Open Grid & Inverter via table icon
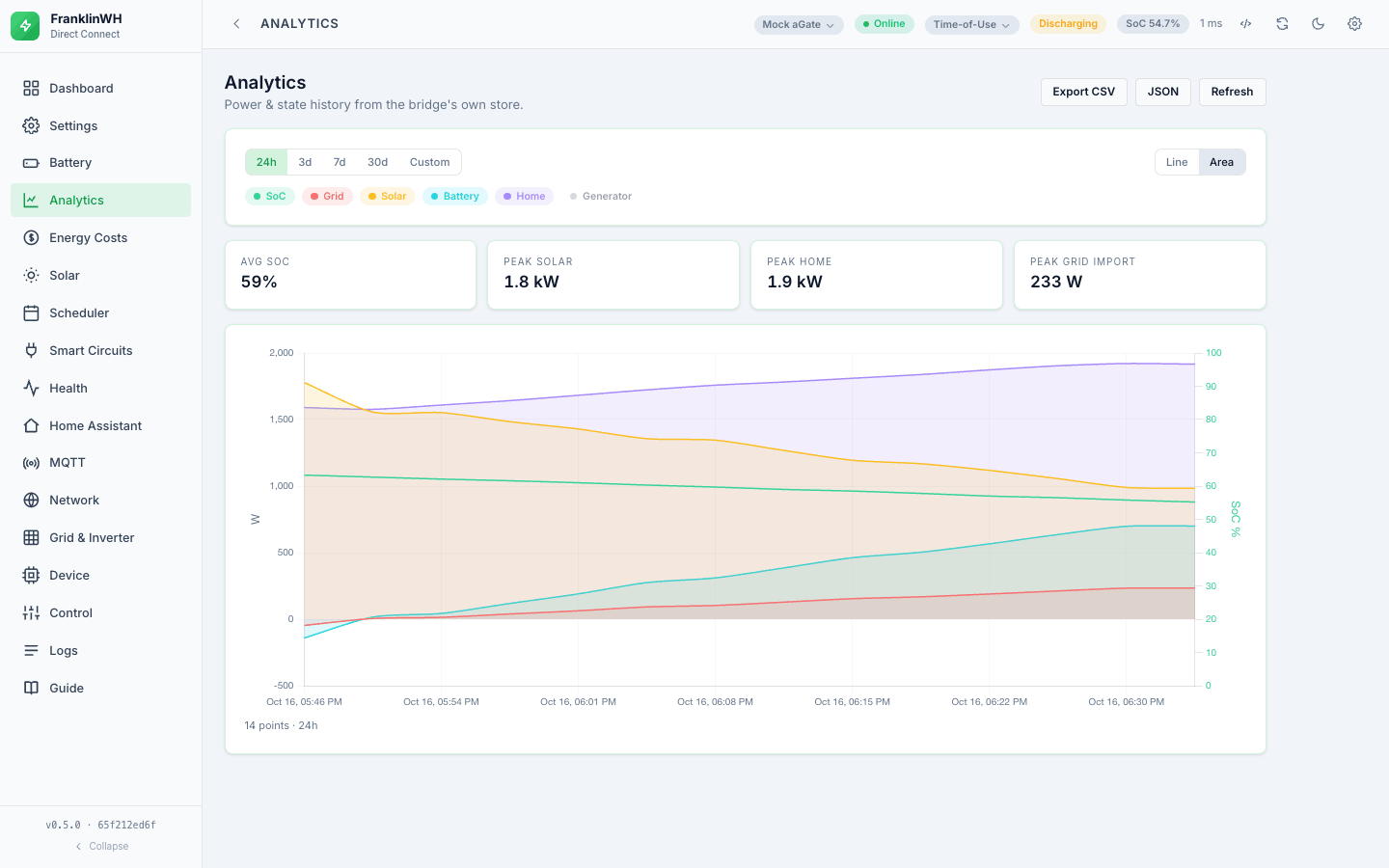The width and height of the screenshot is (1389, 868). [x=31, y=538]
